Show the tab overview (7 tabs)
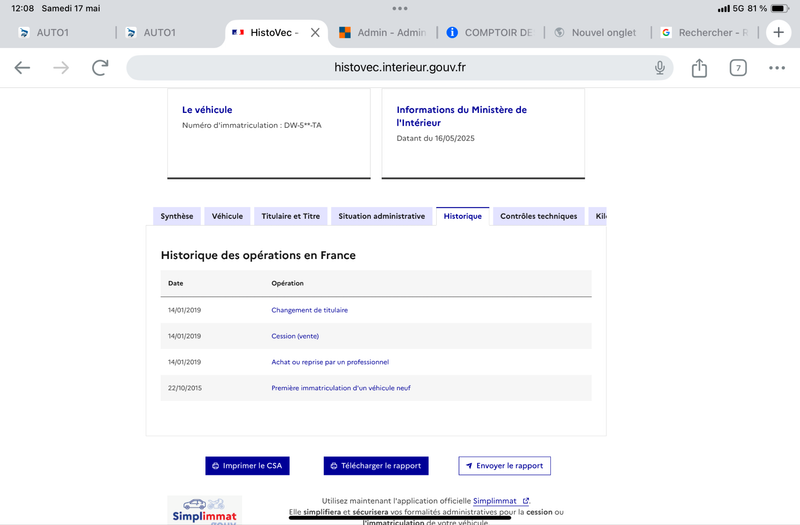The image size is (800, 525). tap(738, 67)
